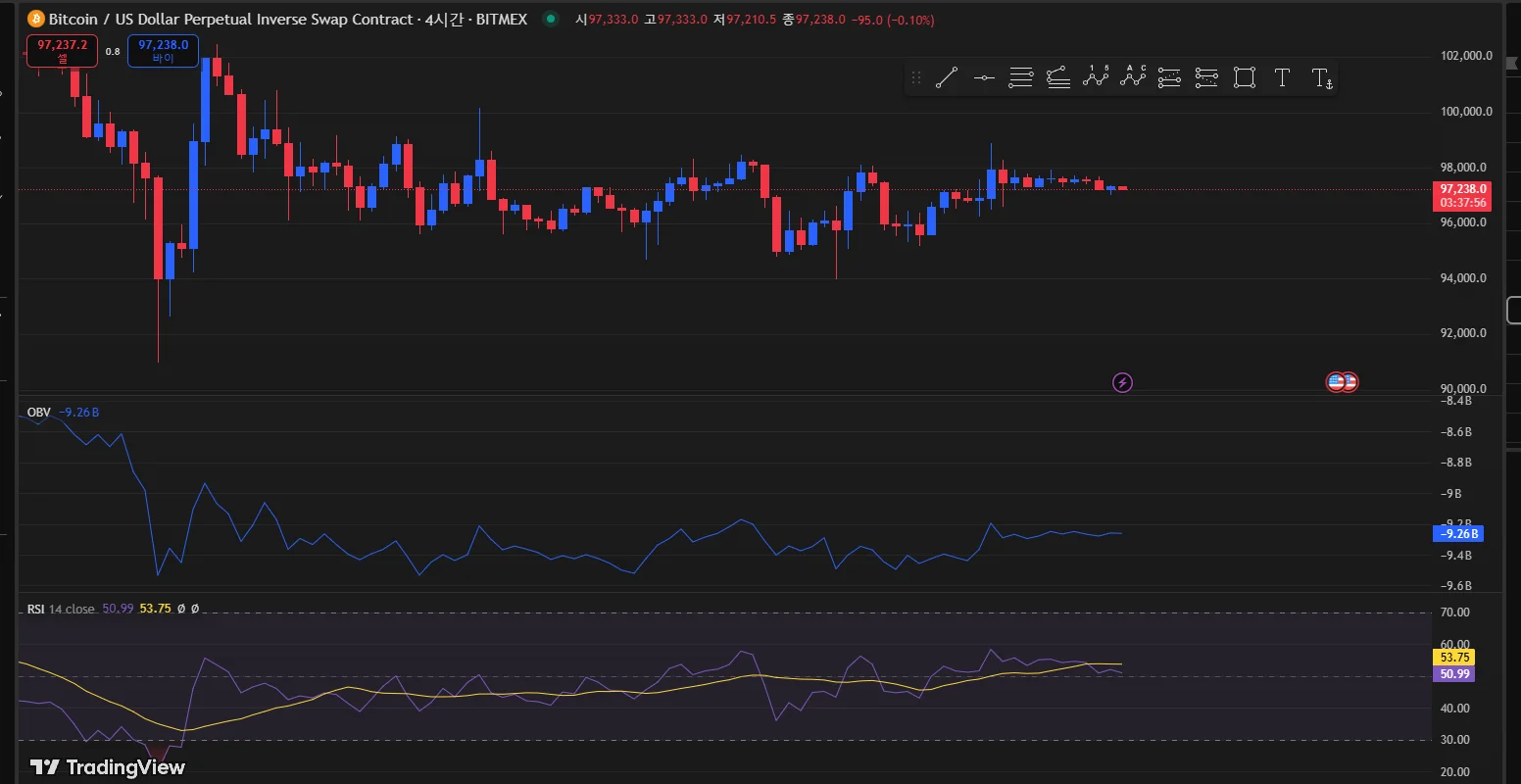This screenshot has height=784, width=1521.
Task: Click the green market status dot
Action: [x=551, y=19]
